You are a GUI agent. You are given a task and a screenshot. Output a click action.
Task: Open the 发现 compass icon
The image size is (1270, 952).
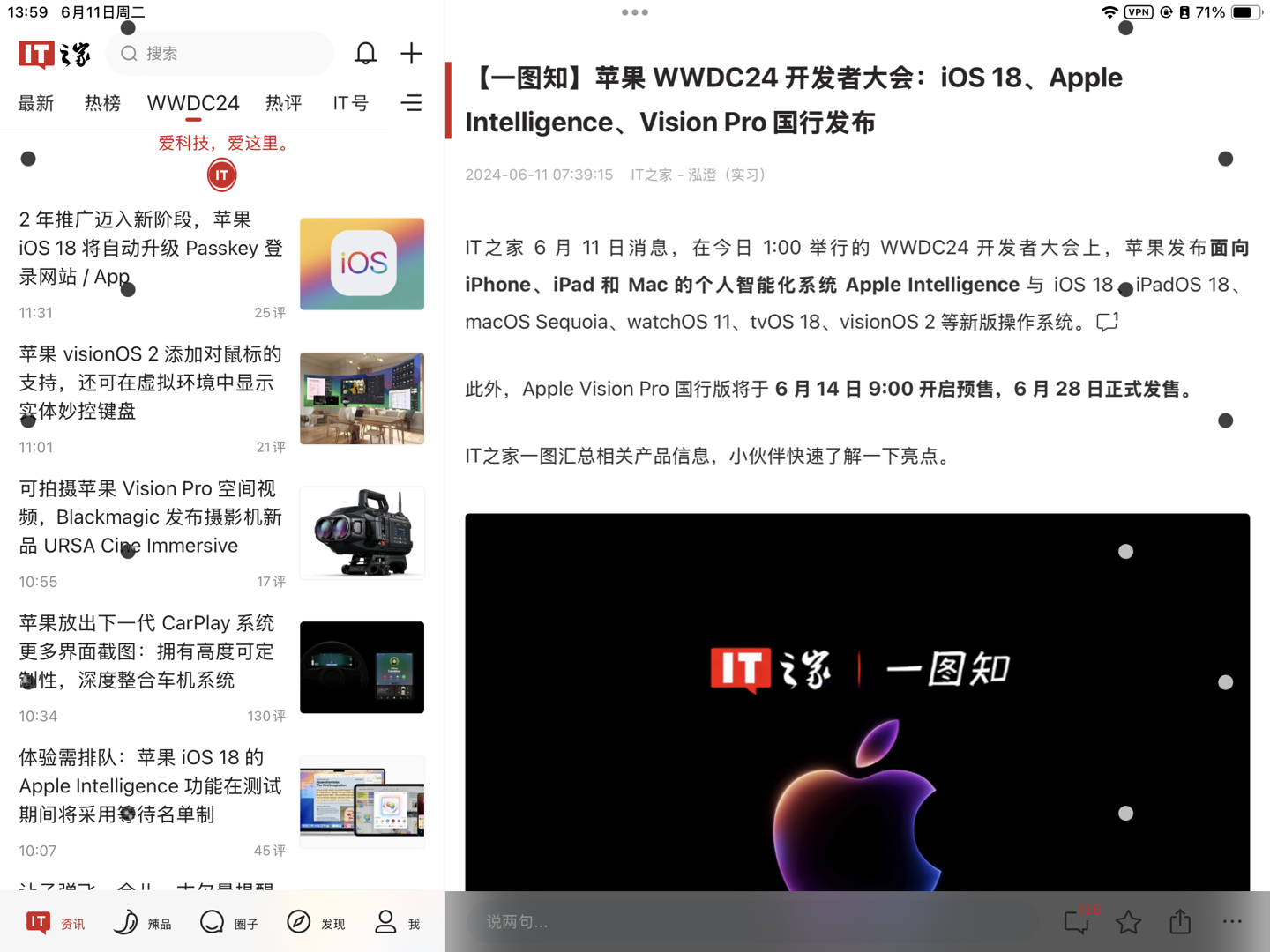tap(316, 922)
